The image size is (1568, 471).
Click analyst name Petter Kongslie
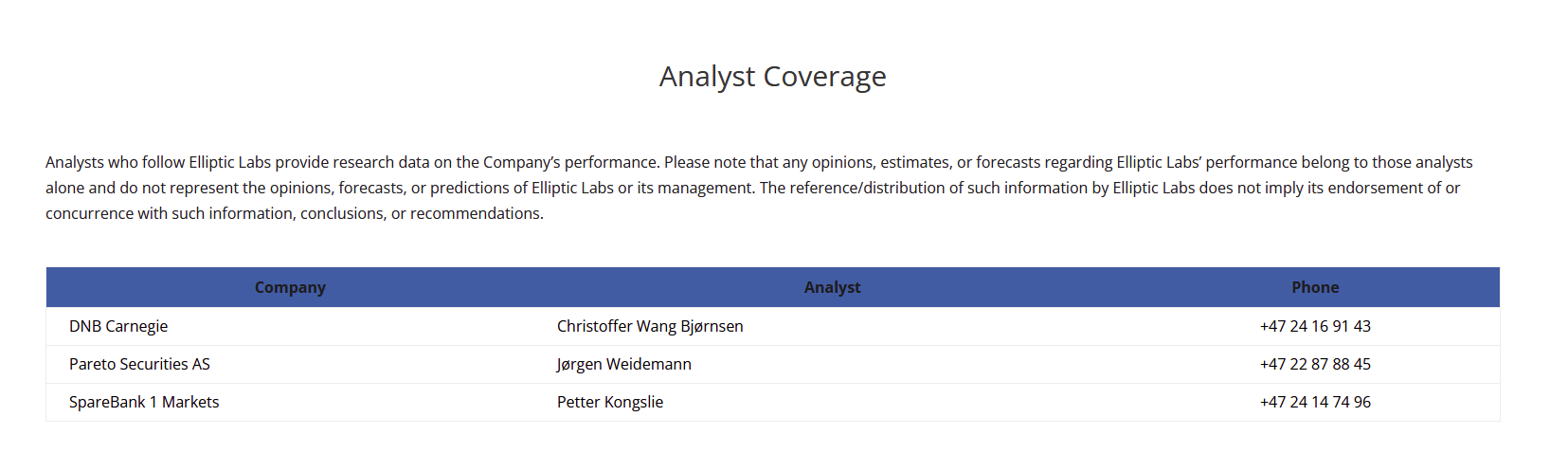[610, 402]
